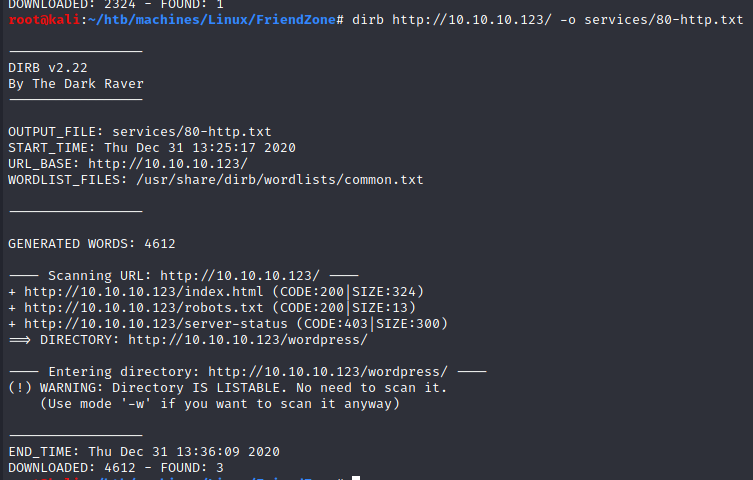
Task: Click the index.html URL in scan results
Action: tap(122, 292)
